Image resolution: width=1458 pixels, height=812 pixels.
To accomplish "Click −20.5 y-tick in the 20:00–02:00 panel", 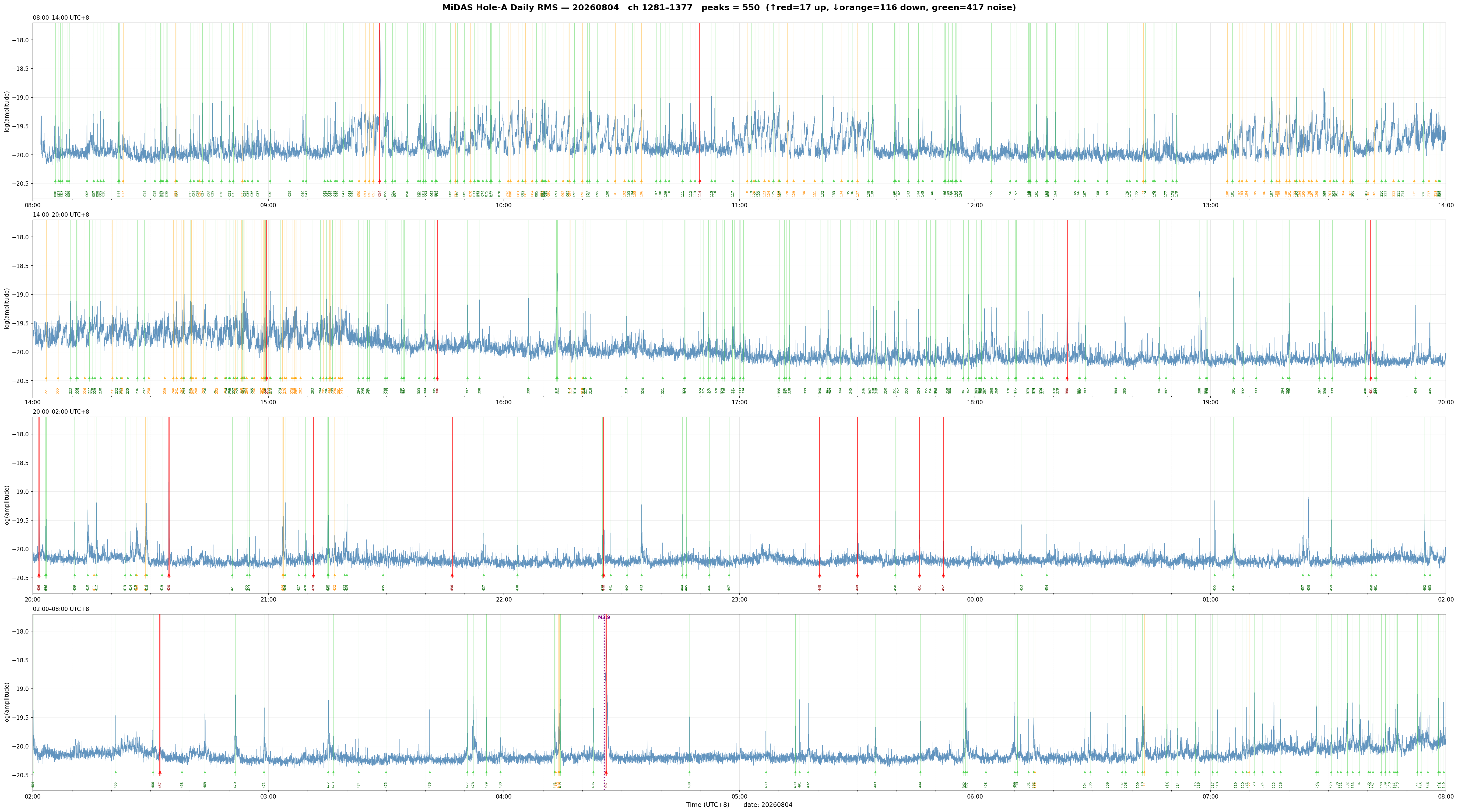I will point(20,578).
